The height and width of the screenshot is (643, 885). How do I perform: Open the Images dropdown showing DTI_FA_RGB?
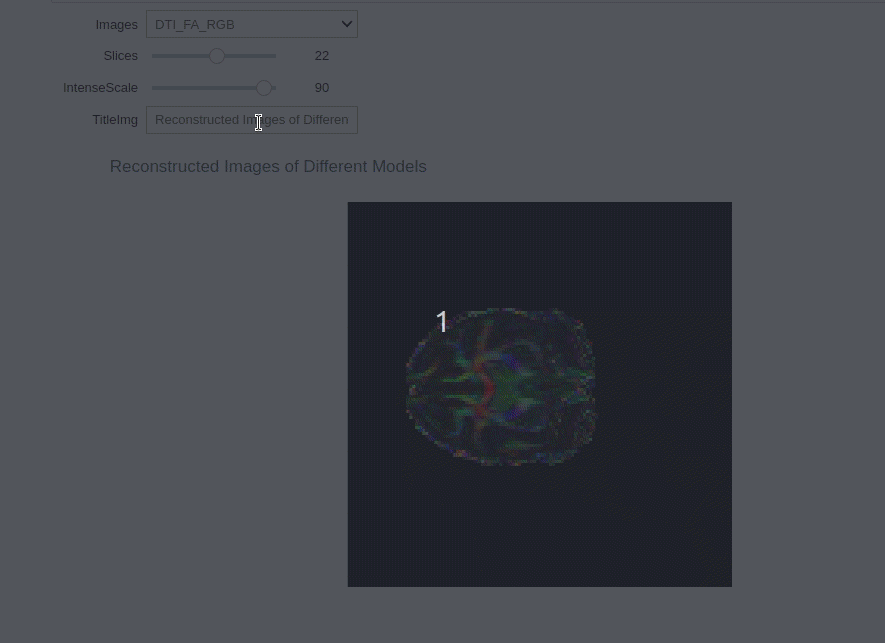point(240,24)
